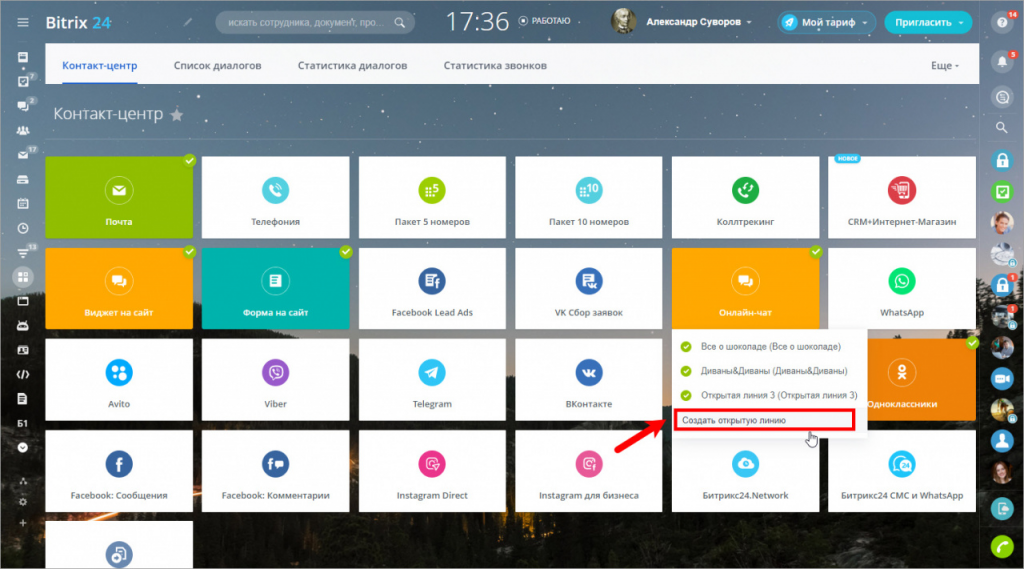The width and height of the screenshot is (1024, 569).
Task: Switch to Список диалогов tab
Action: 217,66
